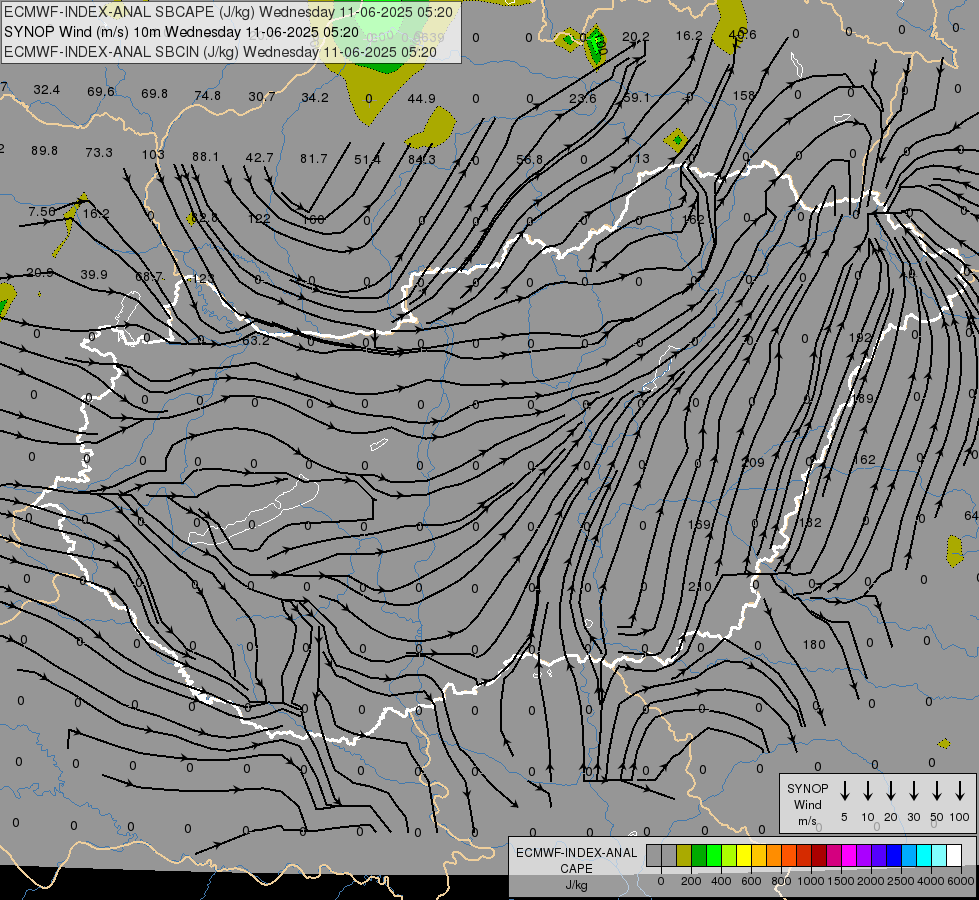This screenshot has width=979, height=900.
Task: Click the 88.1 CAPE value on map
Action: [x=205, y=157]
